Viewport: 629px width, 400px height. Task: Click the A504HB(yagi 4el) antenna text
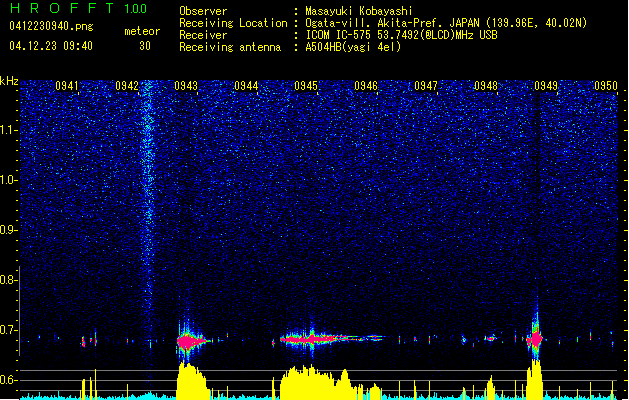[x=353, y=47]
